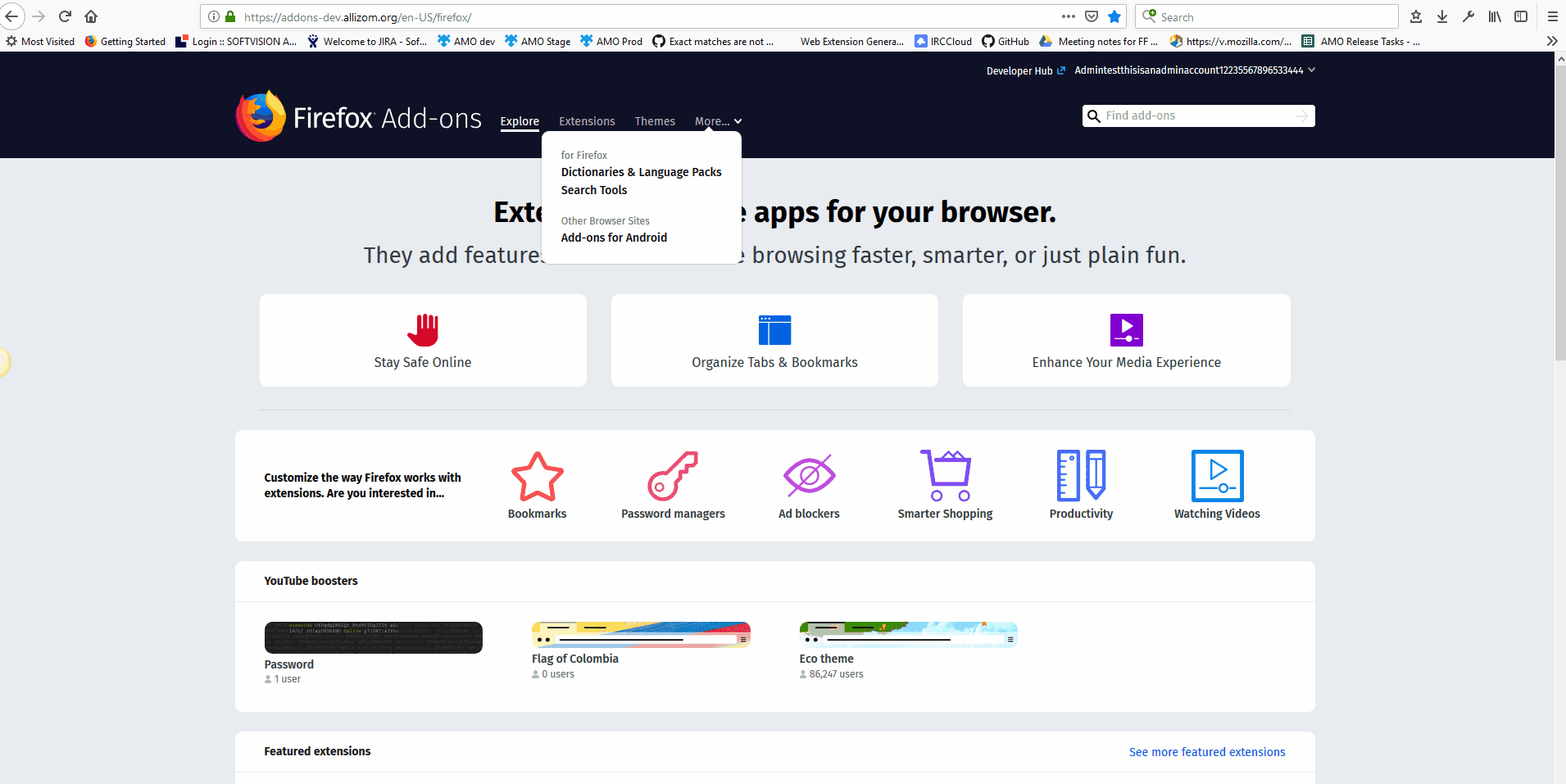The width and height of the screenshot is (1566, 784).
Task: Select Add-ons for Android menu entry
Action: [x=614, y=238]
